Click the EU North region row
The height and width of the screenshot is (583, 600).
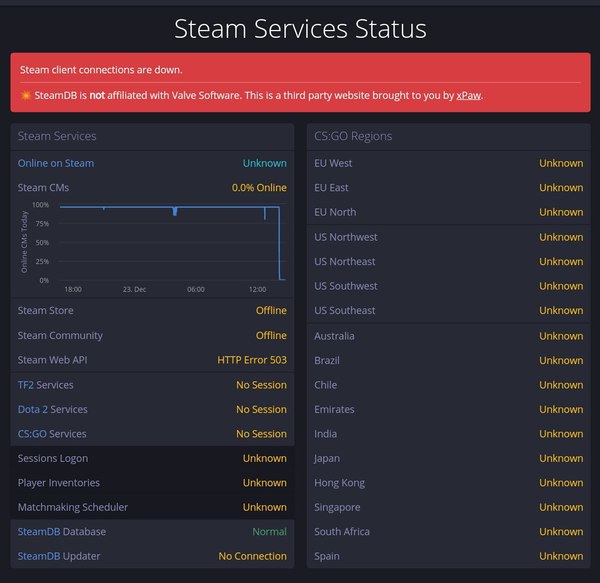point(448,212)
